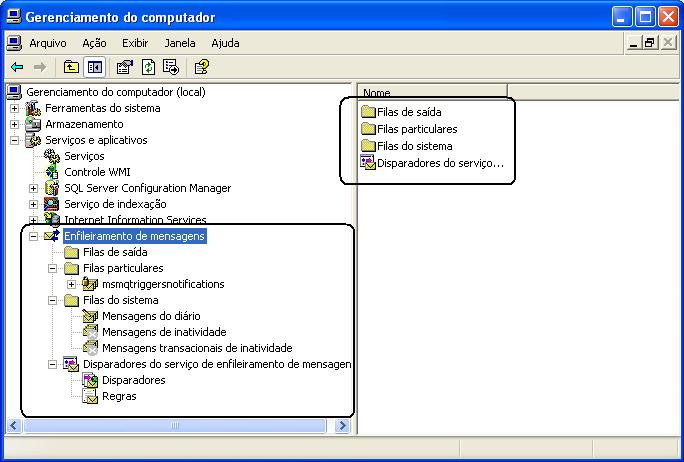Open Properties from the toolbar icon
Viewport: 684px width, 462px height.
point(124,67)
